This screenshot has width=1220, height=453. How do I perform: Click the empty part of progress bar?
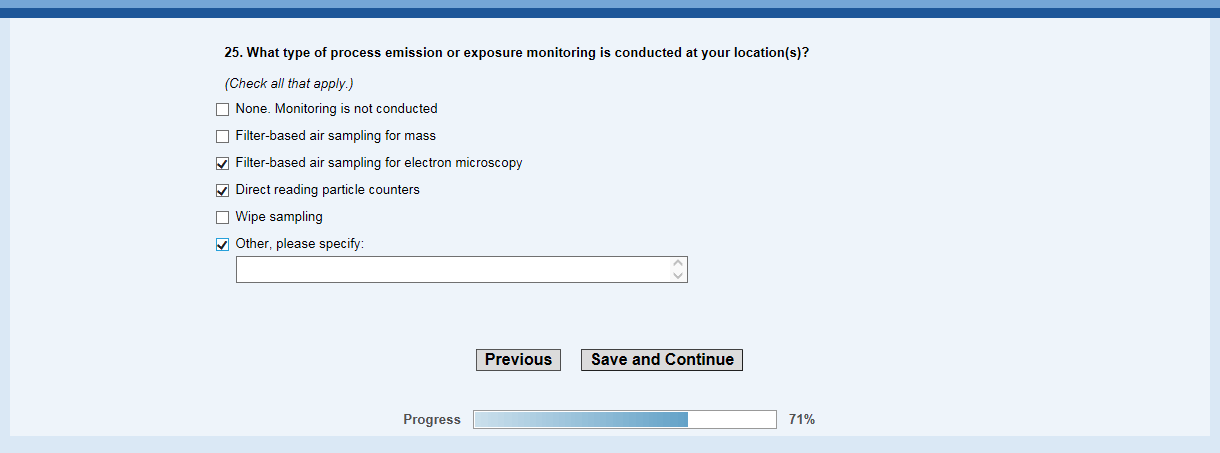(x=731, y=420)
